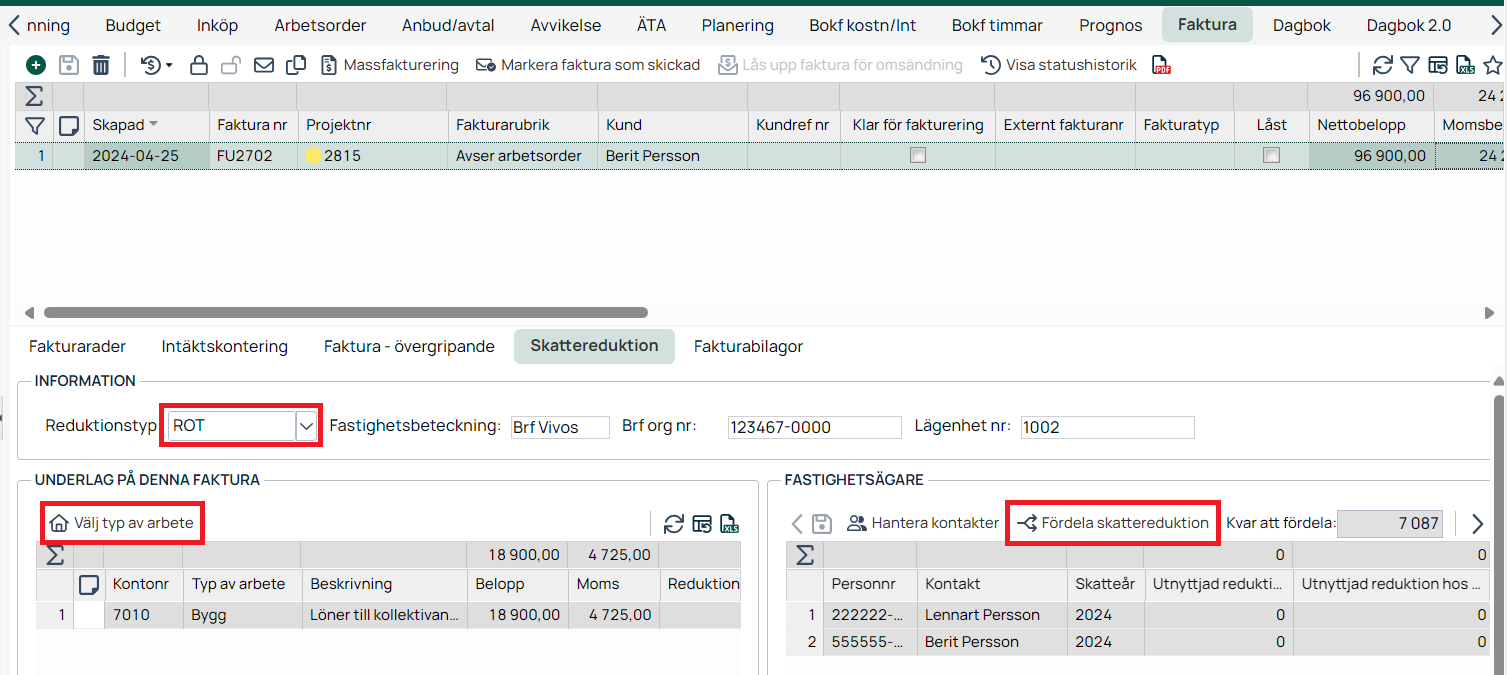The height and width of the screenshot is (675, 1508).
Task: Send invoice via the envelope icon
Action: [x=264, y=65]
